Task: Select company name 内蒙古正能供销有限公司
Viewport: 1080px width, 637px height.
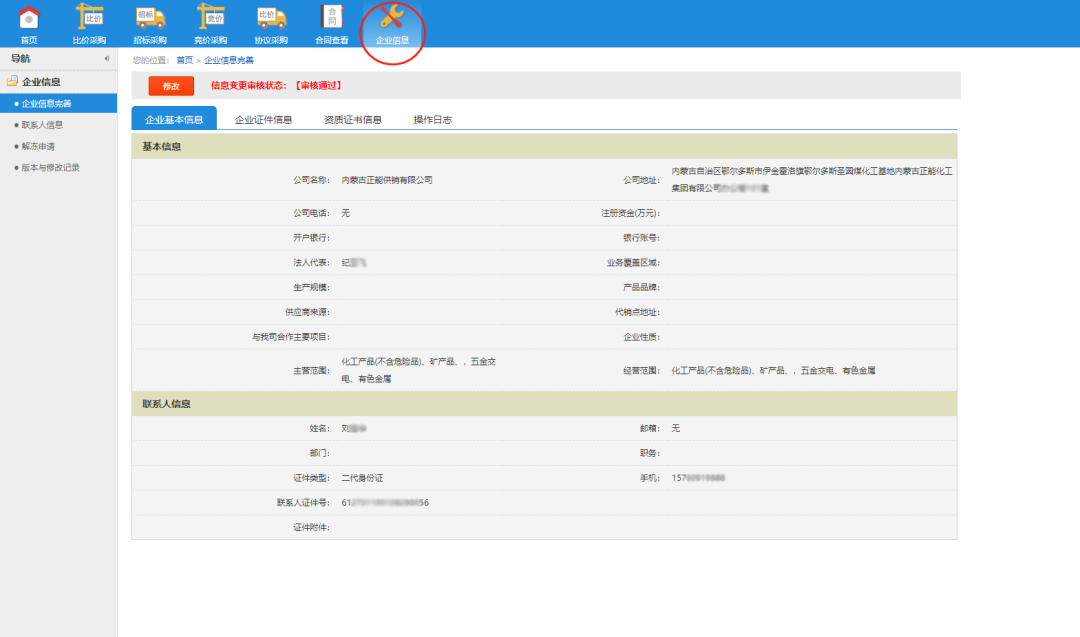Action: tap(387, 180)
